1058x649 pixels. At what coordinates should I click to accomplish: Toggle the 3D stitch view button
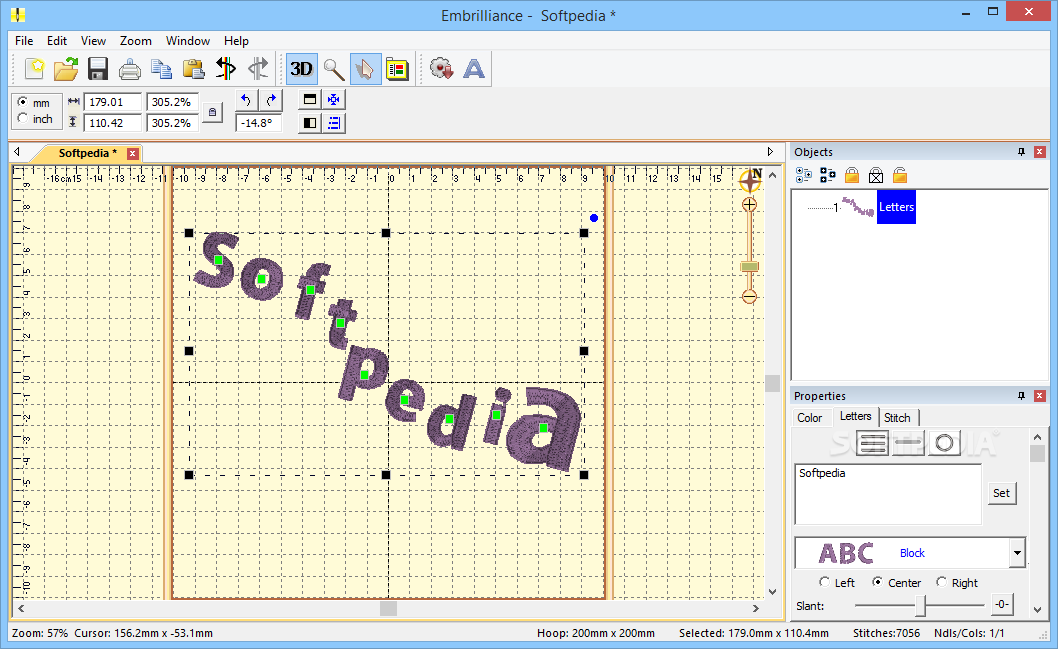tap(302, 69)
